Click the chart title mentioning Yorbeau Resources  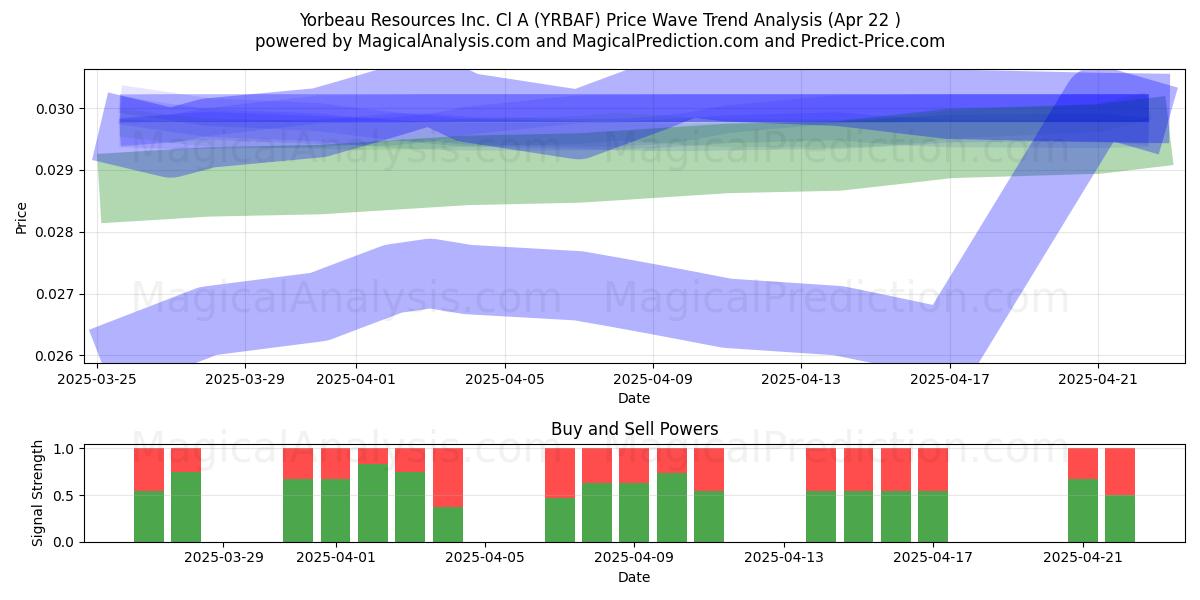pyautogui.click(x=599, y=20)
